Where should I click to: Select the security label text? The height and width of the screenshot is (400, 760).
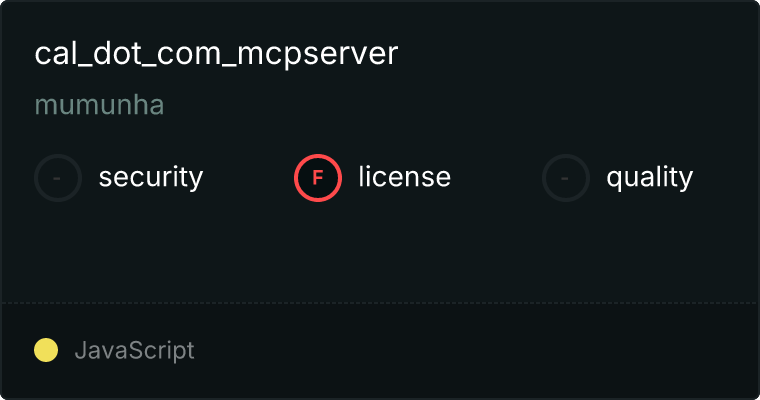151,177
